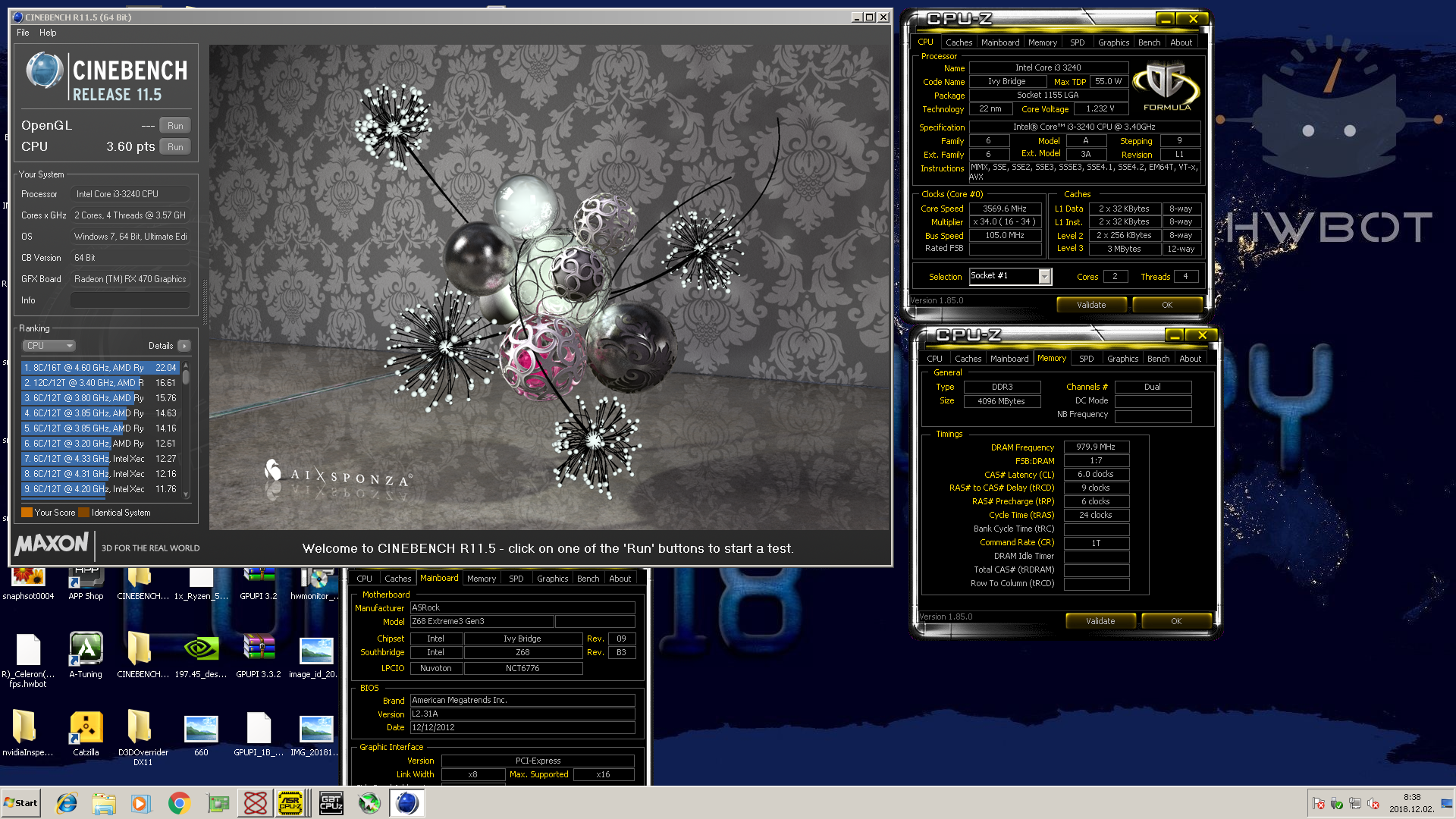Click OK in CPU-Z processor window
Viewport: 1456px width, 819px height.
point(1167,305)
